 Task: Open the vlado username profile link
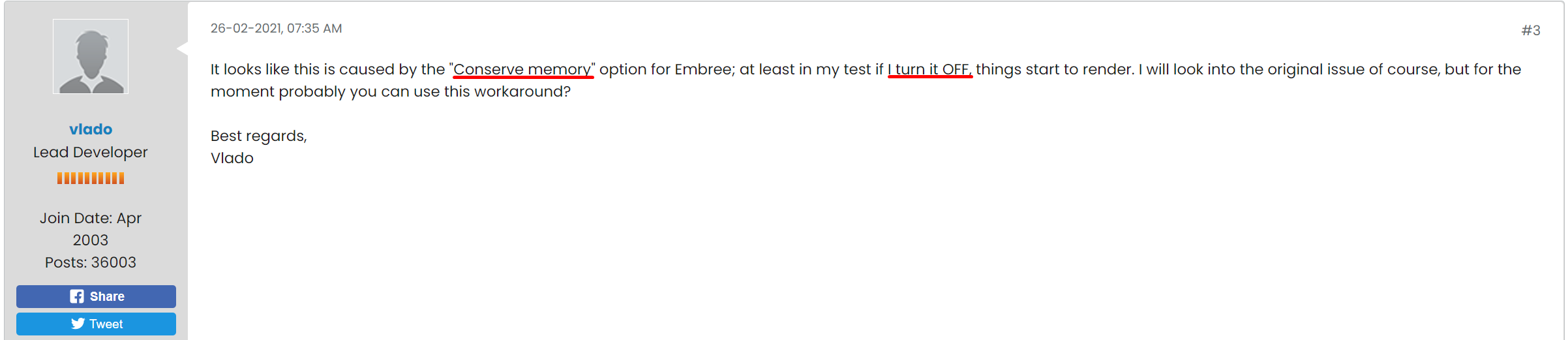point(91,129)
